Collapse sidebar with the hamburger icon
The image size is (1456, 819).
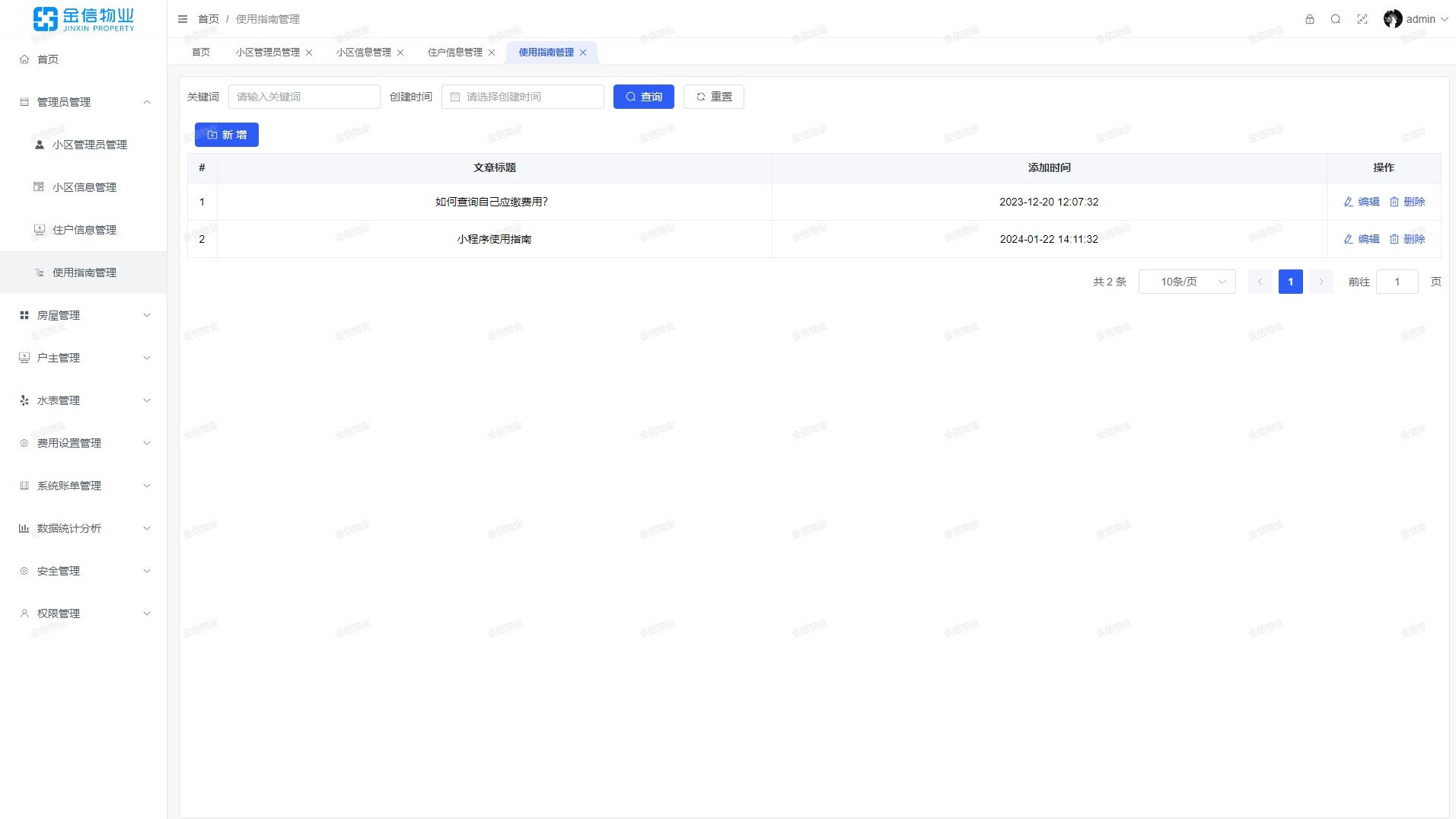coord(183,19)
